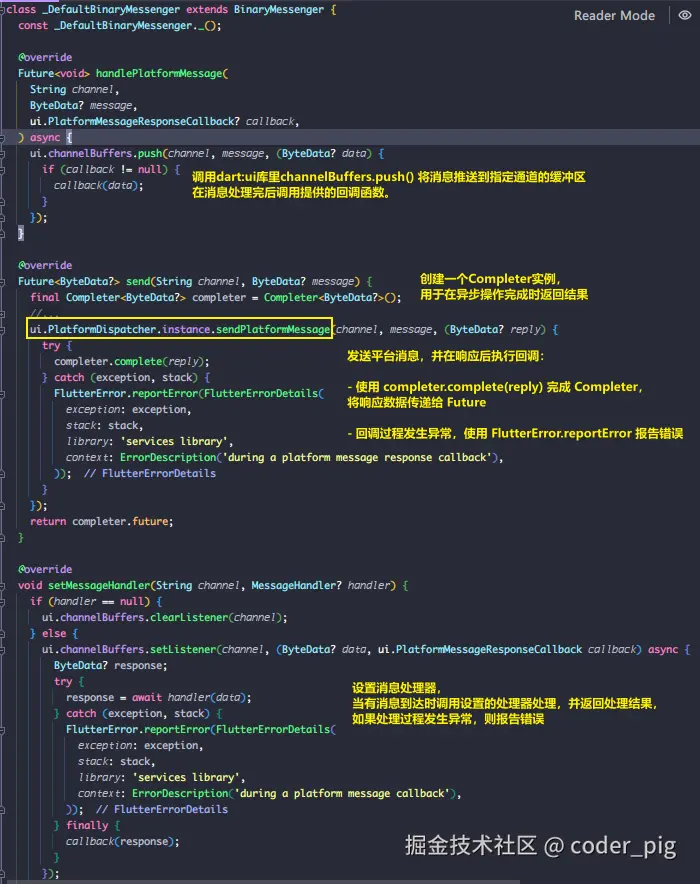Collapse fold at if (callback != null) line
The height and width of the screenshot is (884, 700).
point(2,170)
